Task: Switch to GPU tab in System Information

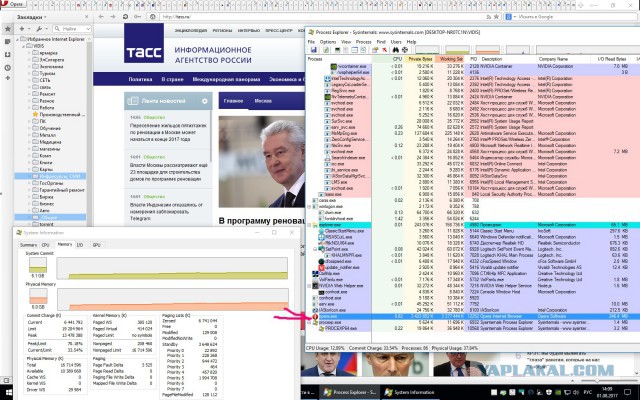Action: pos(96,245)
